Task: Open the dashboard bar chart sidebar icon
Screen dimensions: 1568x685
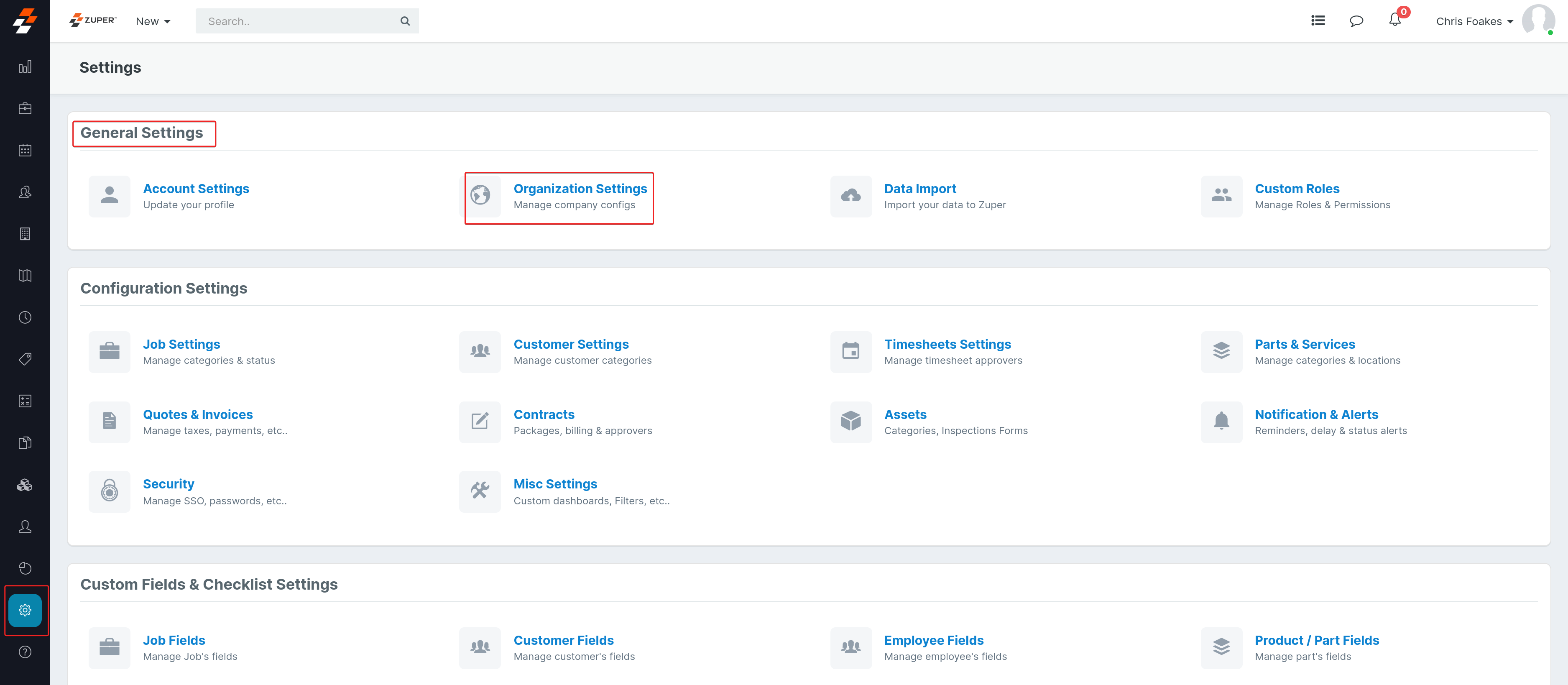Action: pos(25,67)
